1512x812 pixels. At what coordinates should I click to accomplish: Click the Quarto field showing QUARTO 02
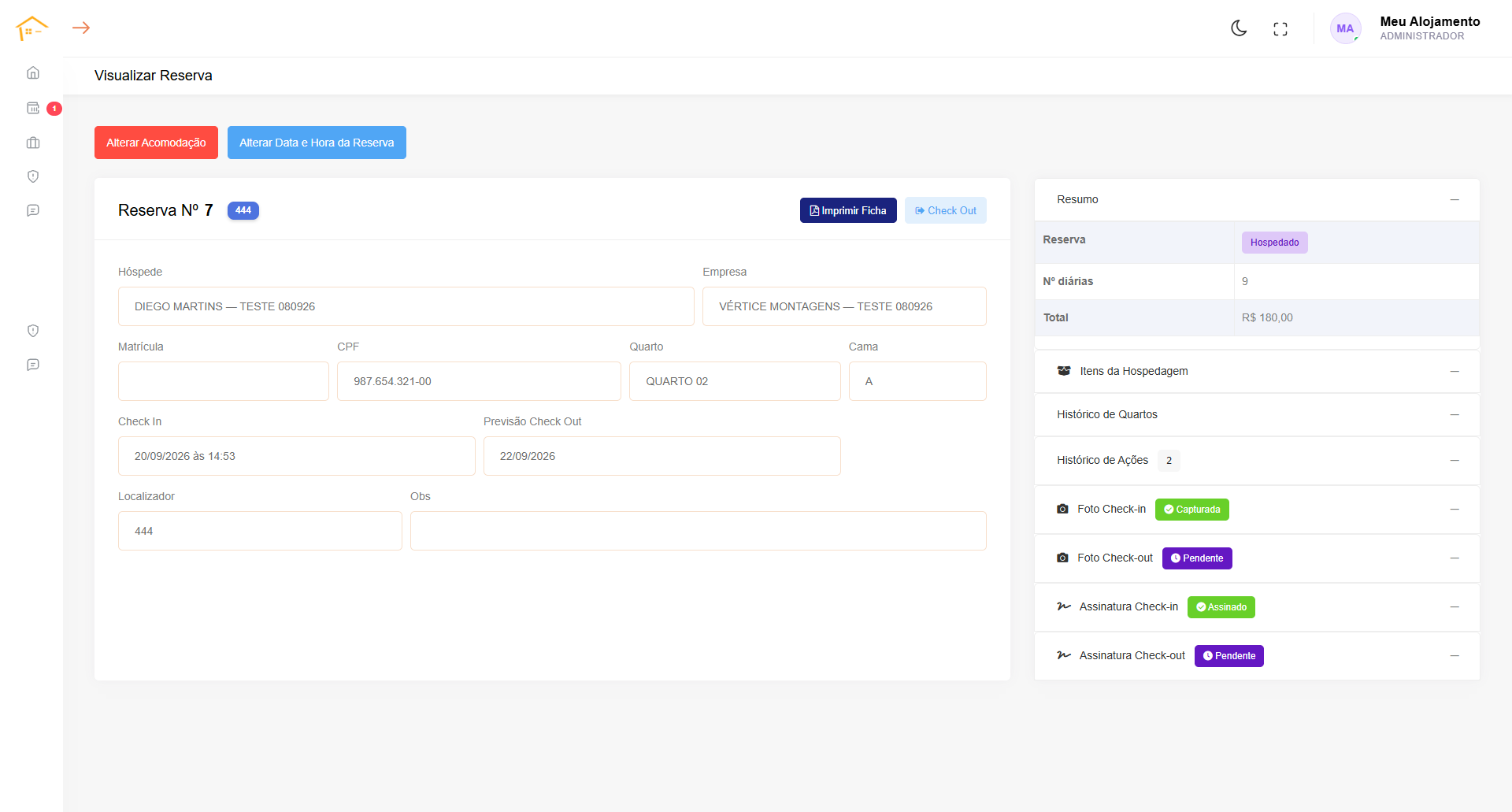click(x=735, y=381)
